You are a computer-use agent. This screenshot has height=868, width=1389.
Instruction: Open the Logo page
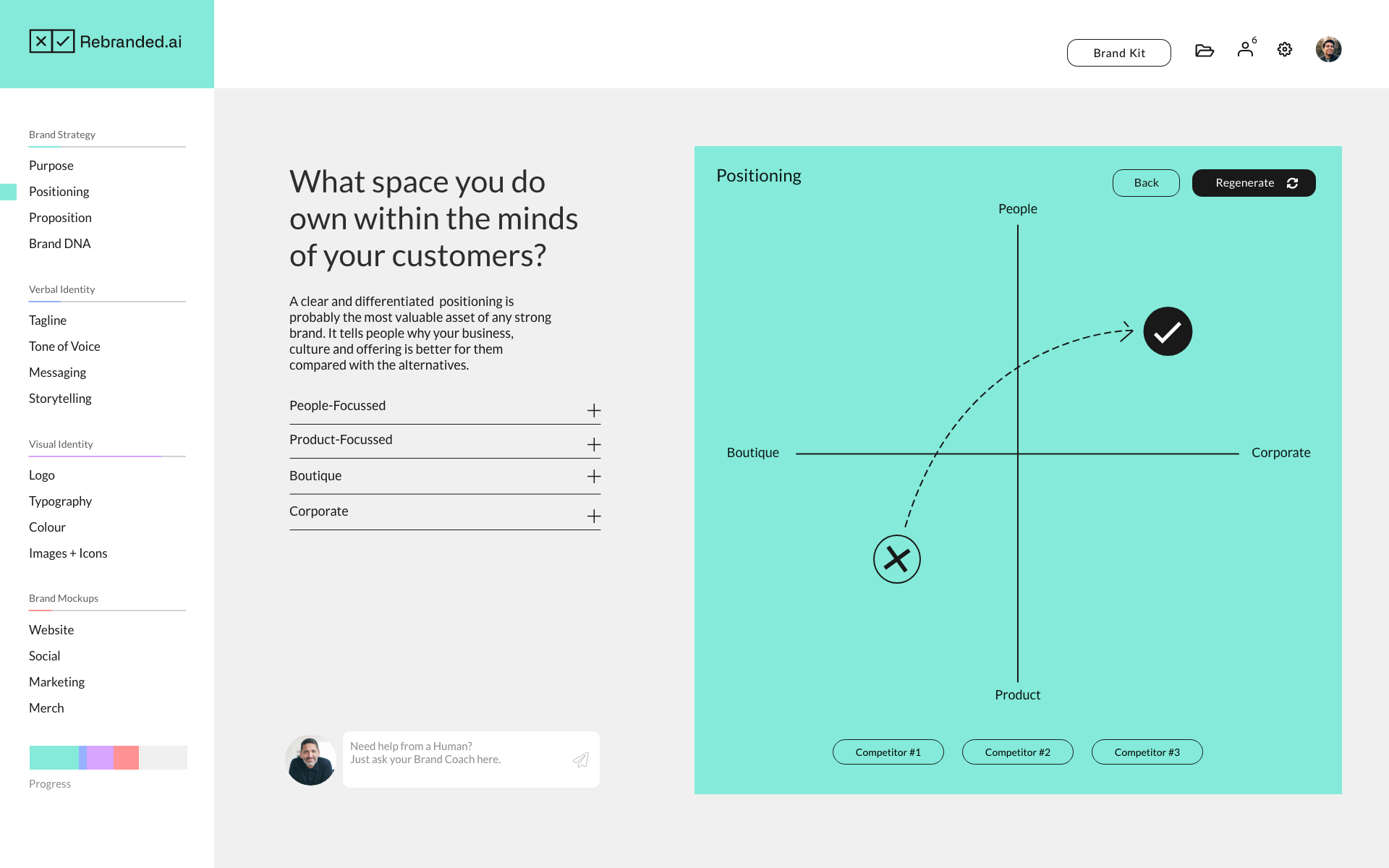(42, 475)
